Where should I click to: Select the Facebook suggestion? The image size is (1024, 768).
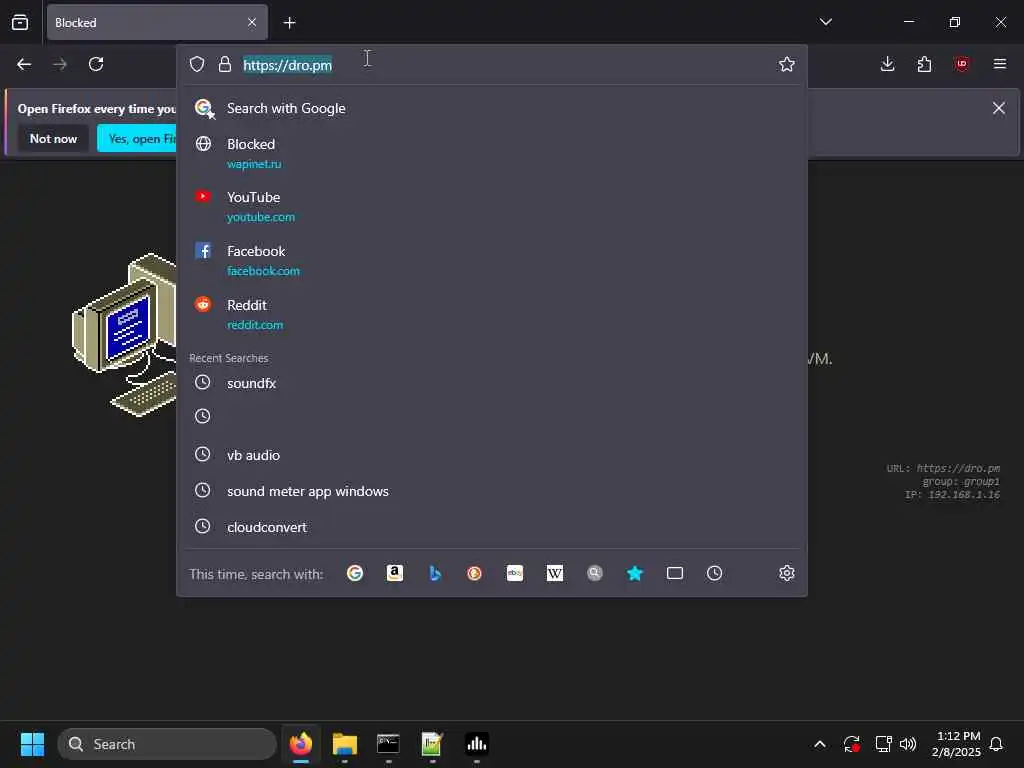tap(492, 260)
